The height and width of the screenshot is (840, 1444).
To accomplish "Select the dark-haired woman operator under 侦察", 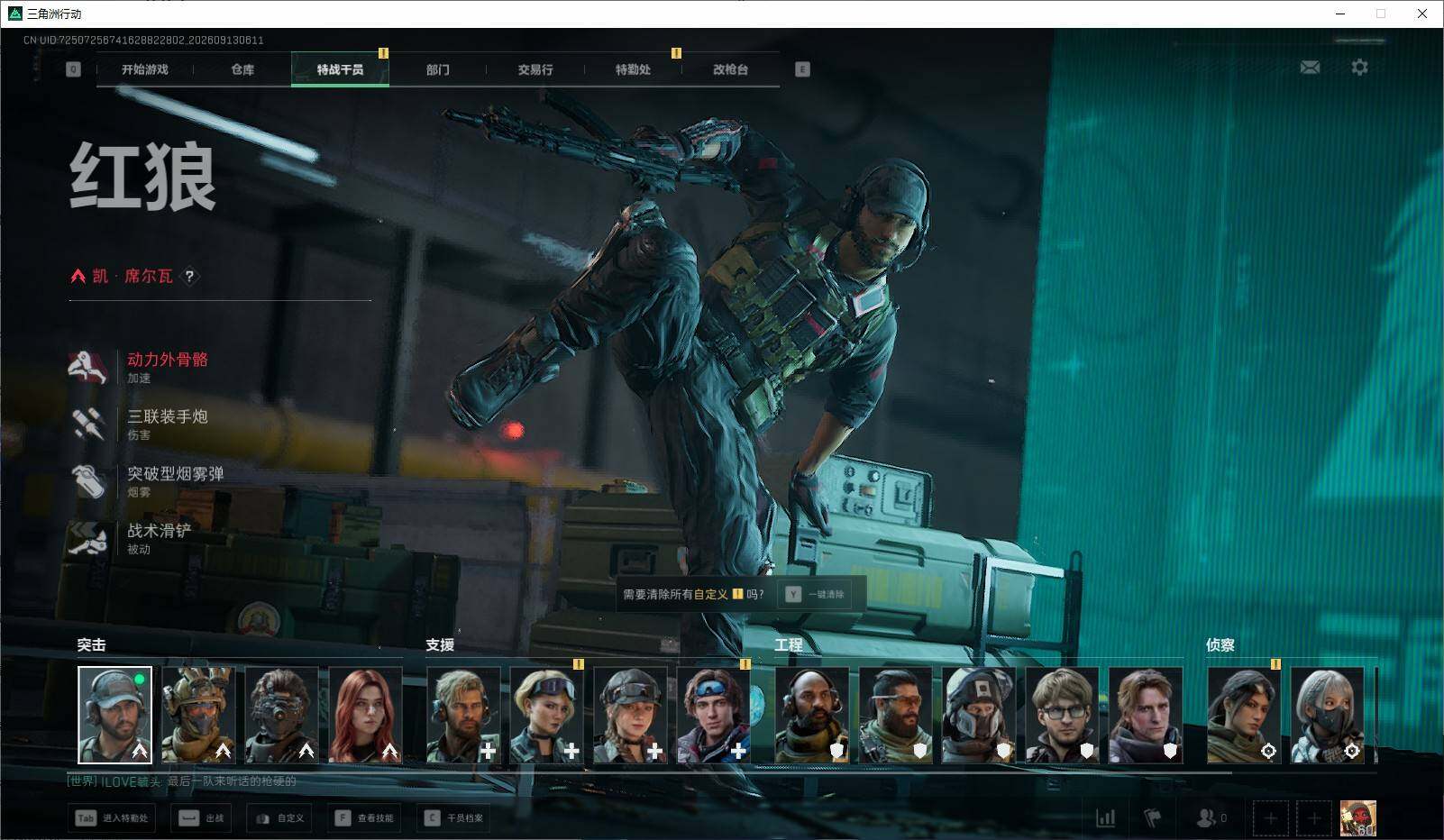I will (1244, 715).
